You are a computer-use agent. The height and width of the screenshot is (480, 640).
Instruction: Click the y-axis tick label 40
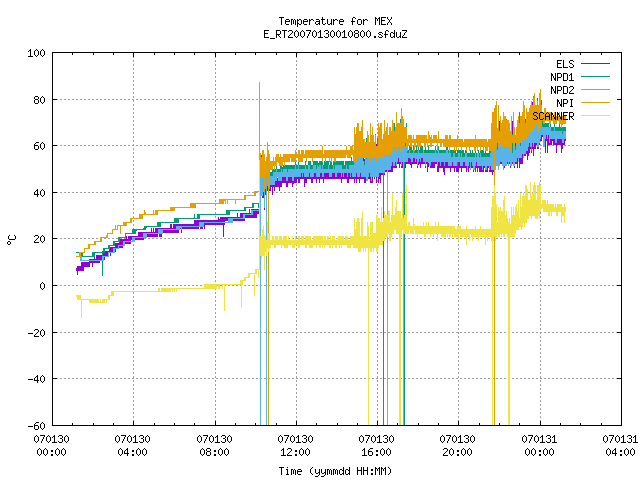[x=39, y=193]
